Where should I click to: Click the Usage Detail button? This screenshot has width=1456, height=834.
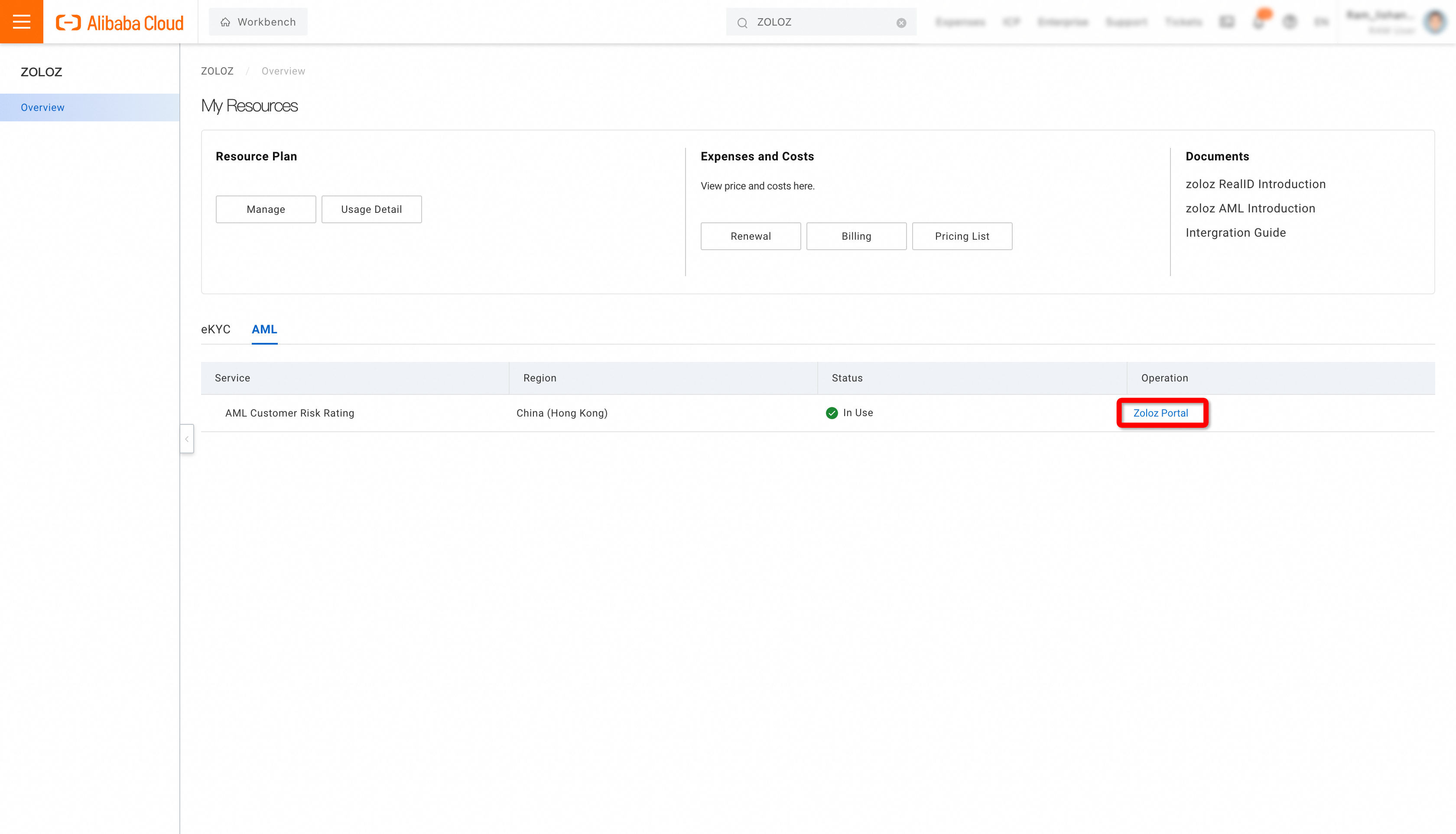371,209
